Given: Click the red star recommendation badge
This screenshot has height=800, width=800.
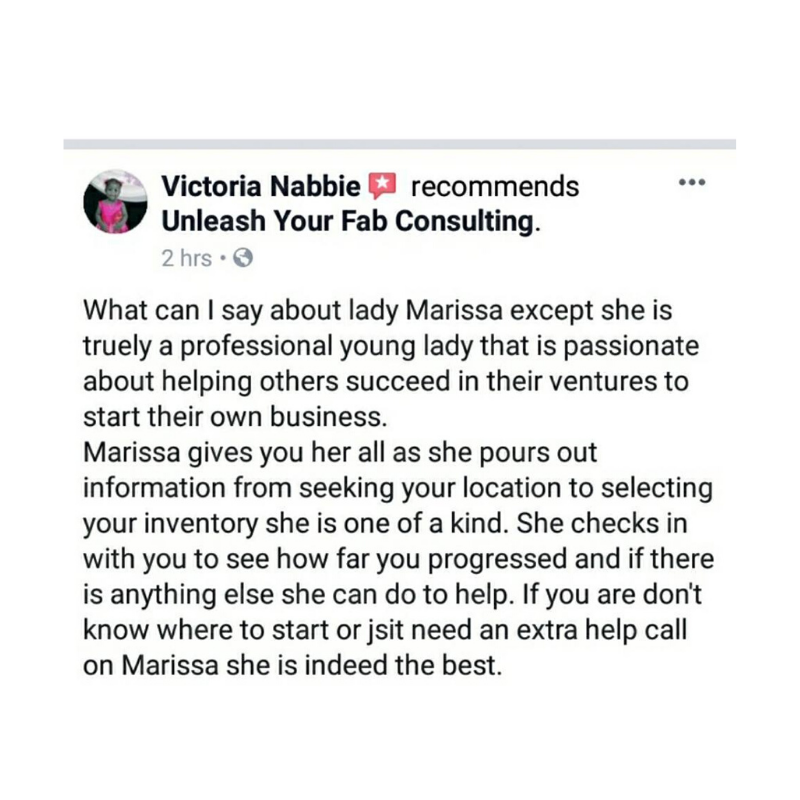Looking at the screenshot, I should tap(382, 186).
